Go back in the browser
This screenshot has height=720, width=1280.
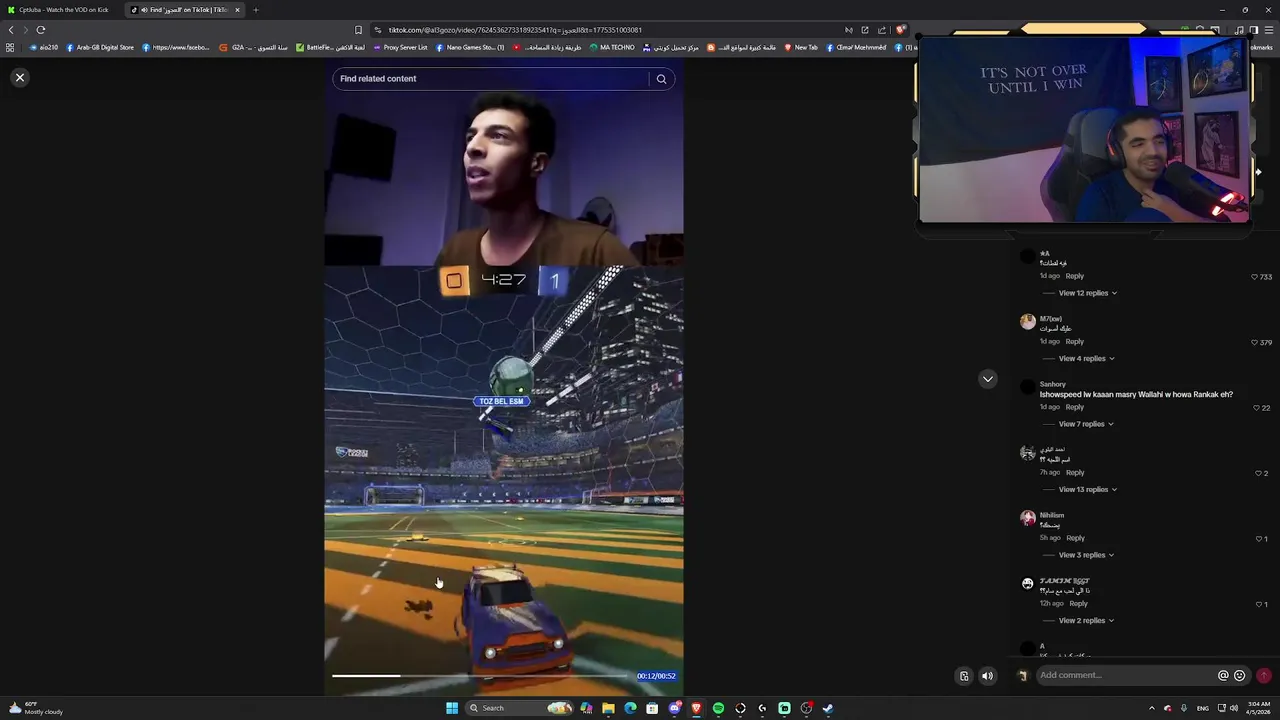coord(11,30)
